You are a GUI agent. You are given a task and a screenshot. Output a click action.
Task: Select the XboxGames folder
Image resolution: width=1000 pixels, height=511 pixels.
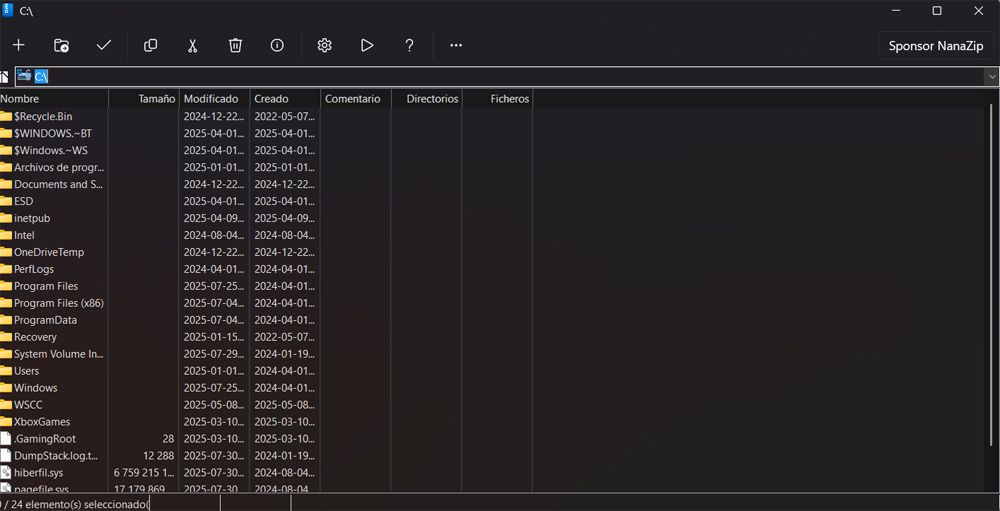pos(42,422)
